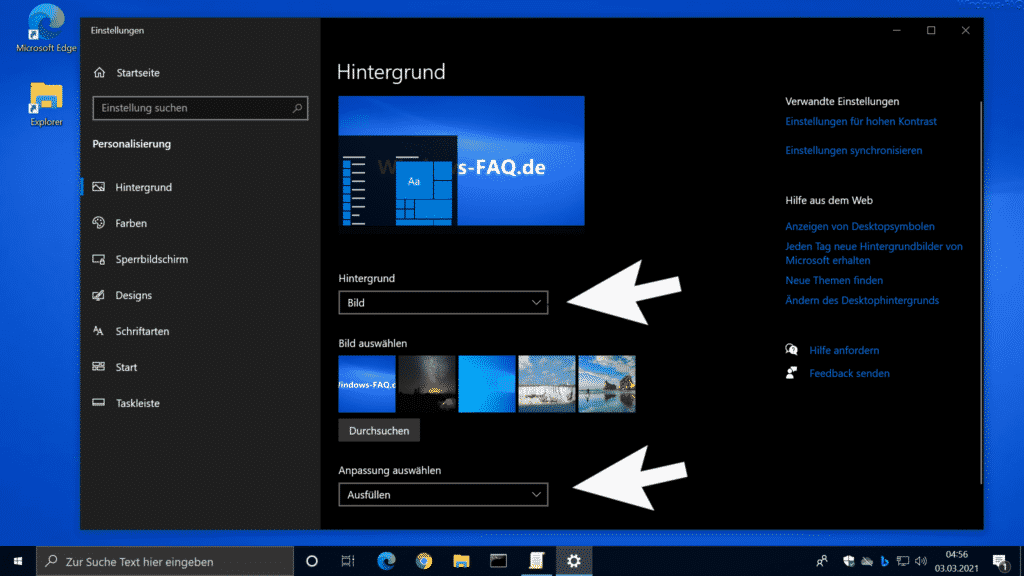Click into the Einstellung suchen field

pos(200,108)
